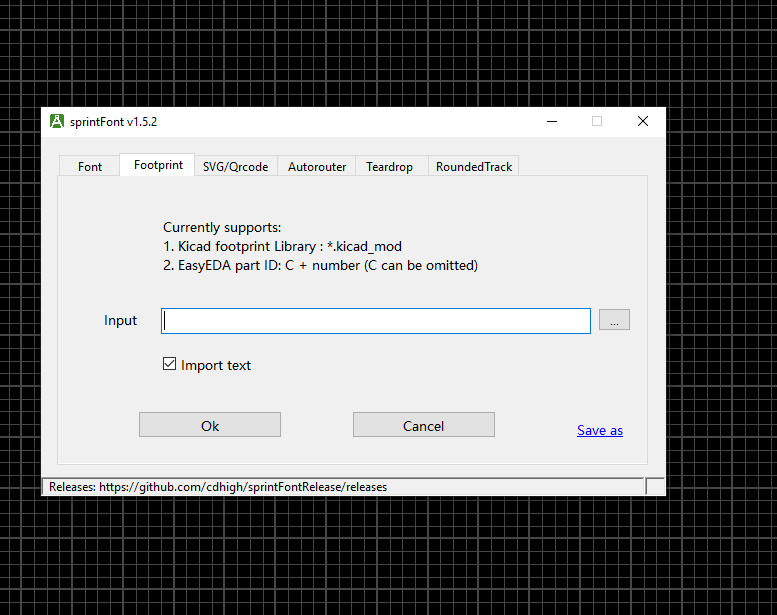The width and height of the screenshot is (777, 615).
Task: Focus the Input text field
Action: tap(376, 321)
